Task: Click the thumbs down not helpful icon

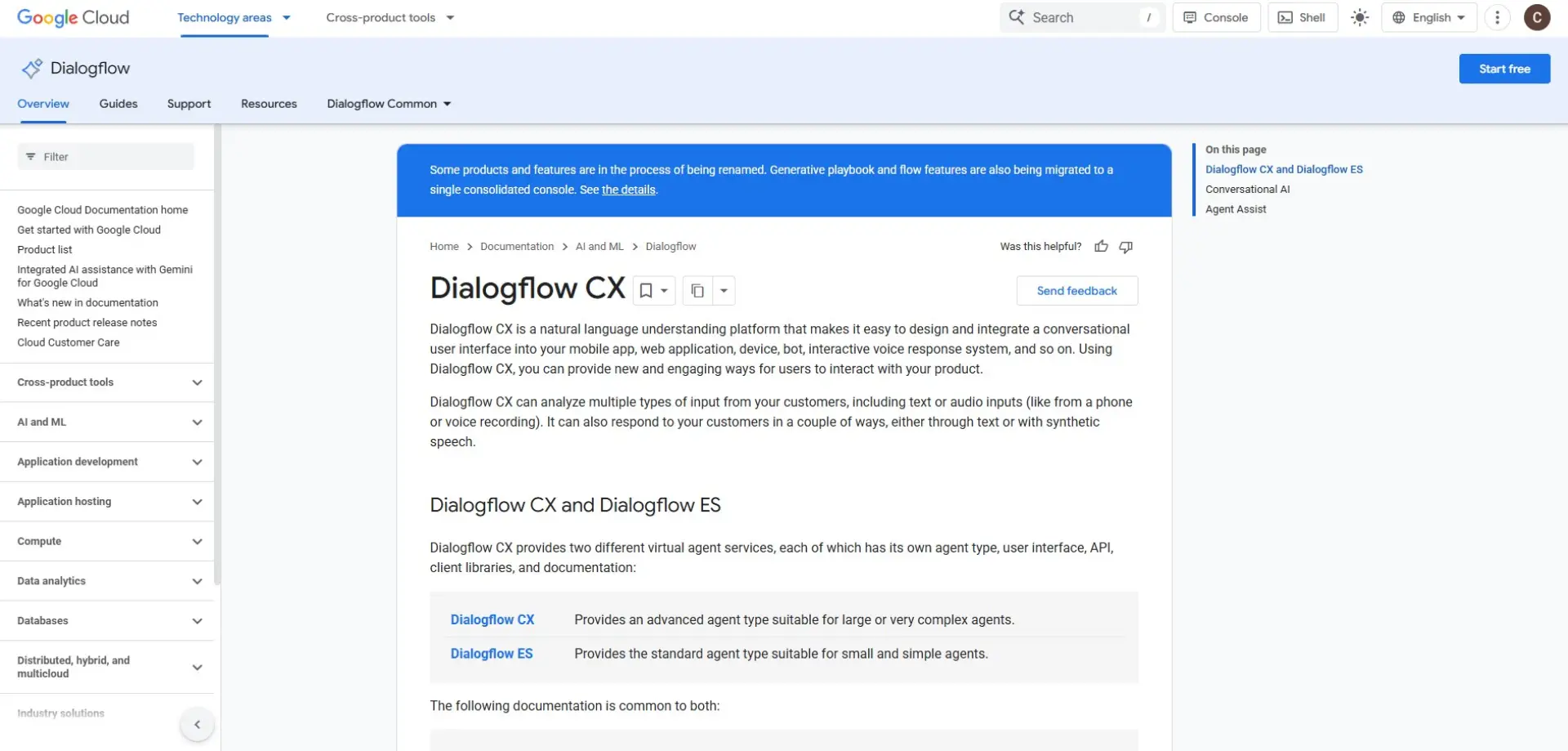Action: pos(1126,246)
